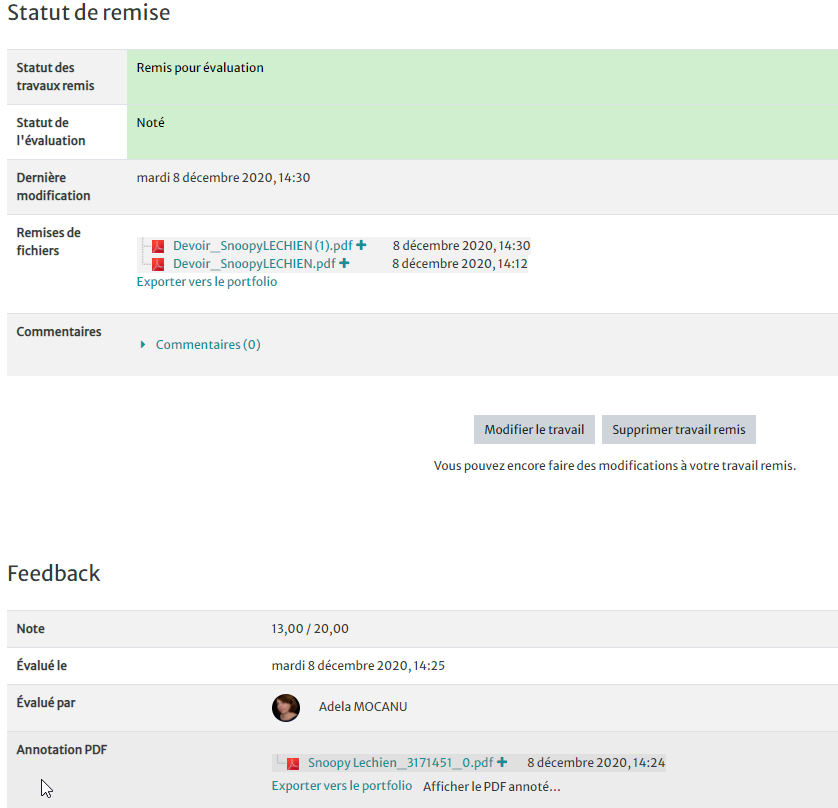Open Adela MOCANU's profile name
The width and height of the screenshot is (838, 808).
tap(362, 707)
